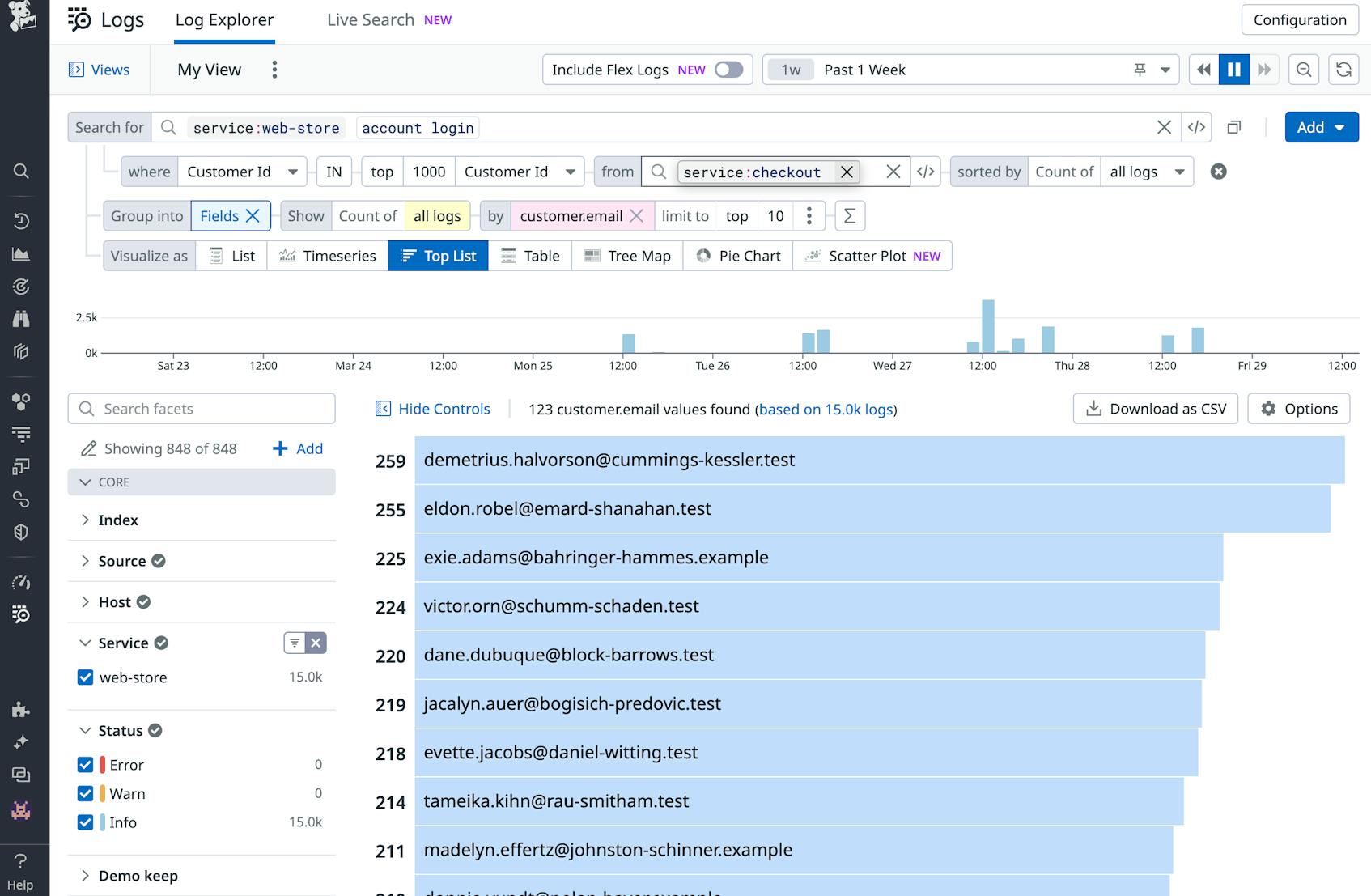Open the sidebar search magnifier icon
The width and height of the screenshot is (1371, 896).
[22, 171]
